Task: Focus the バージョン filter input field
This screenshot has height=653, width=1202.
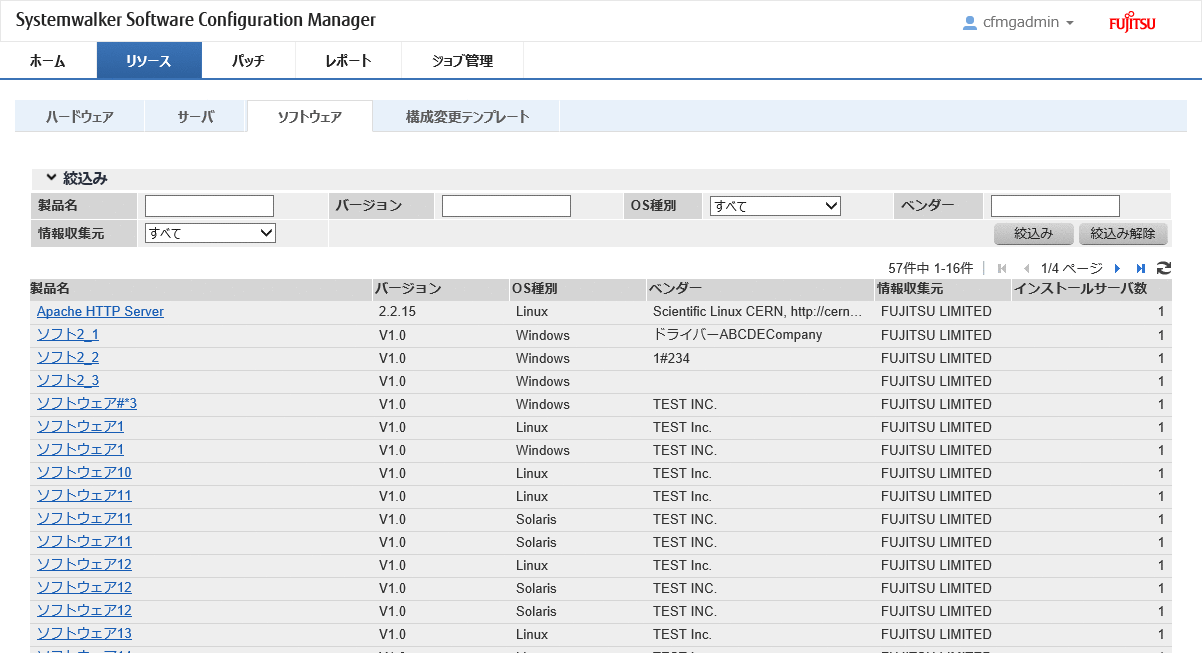Action: [x=506, y=206]
